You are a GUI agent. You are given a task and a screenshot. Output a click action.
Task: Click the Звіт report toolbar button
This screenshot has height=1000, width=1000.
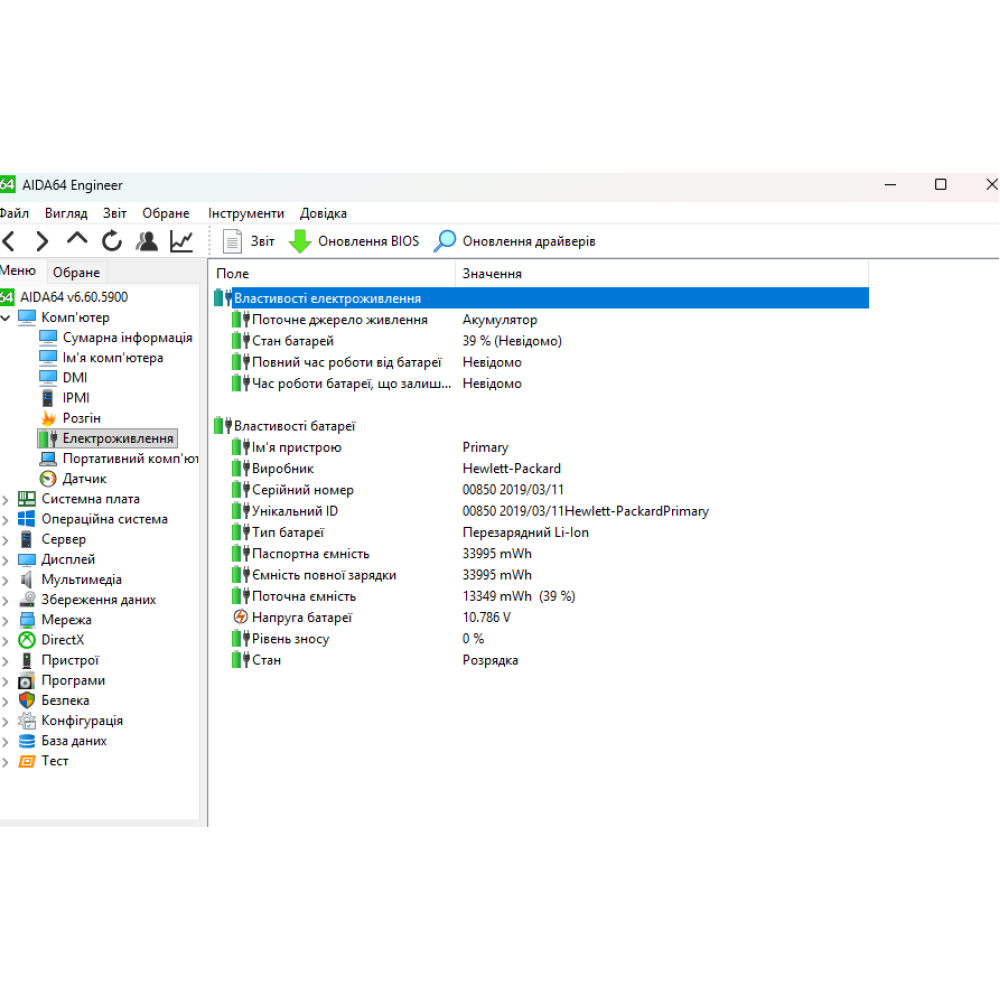(248, 241)
